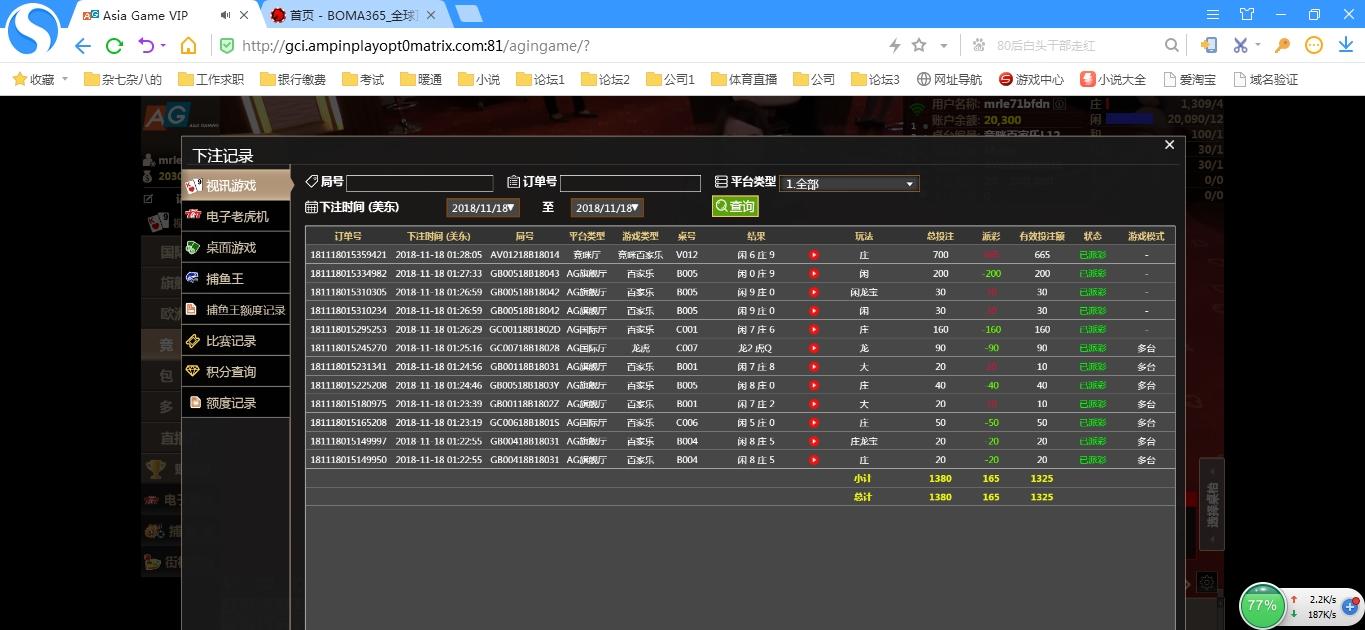
Task: Click the 局号 input field
Action: click(420, 183)
